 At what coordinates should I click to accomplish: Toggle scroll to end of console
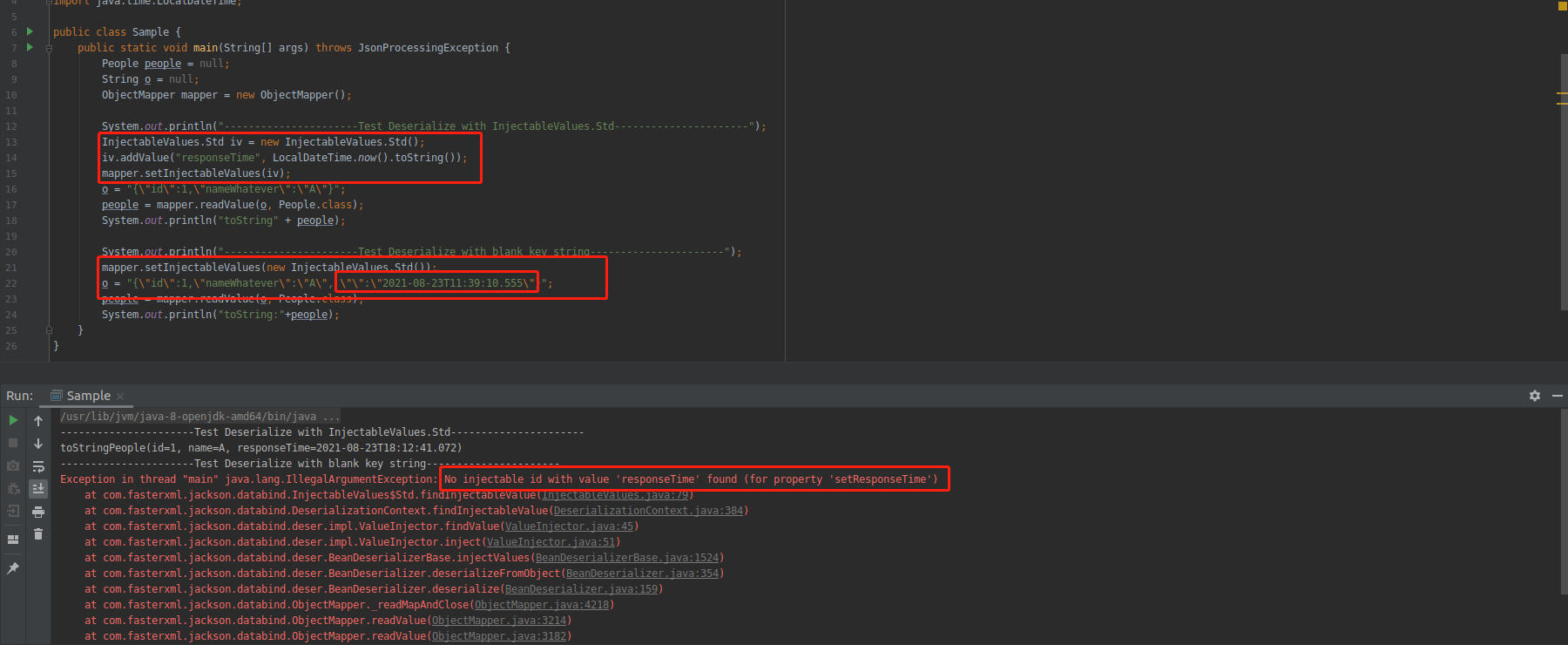(x=38, y=489)
